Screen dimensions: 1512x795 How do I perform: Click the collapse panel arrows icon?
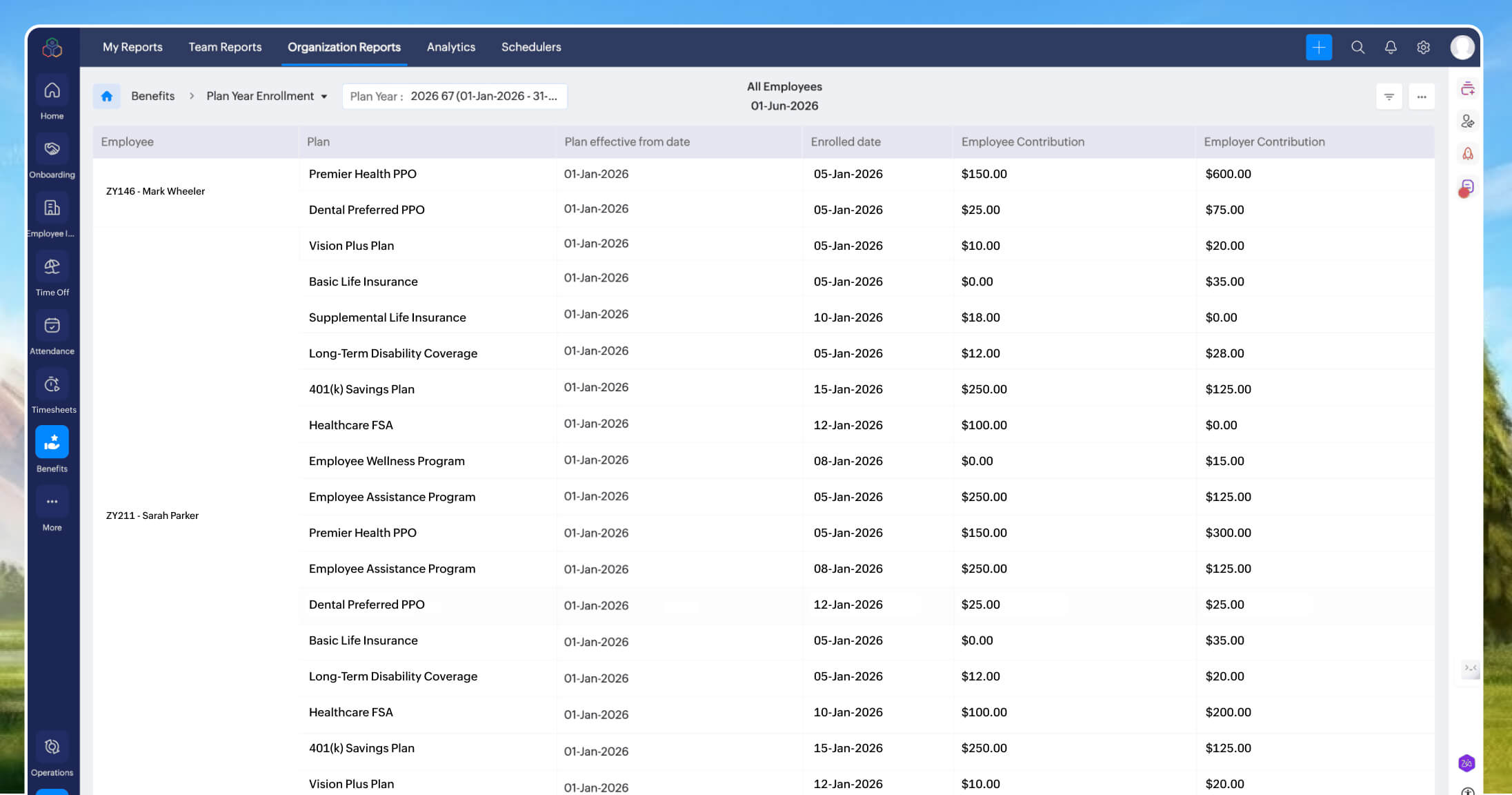tap(1470, 668)
